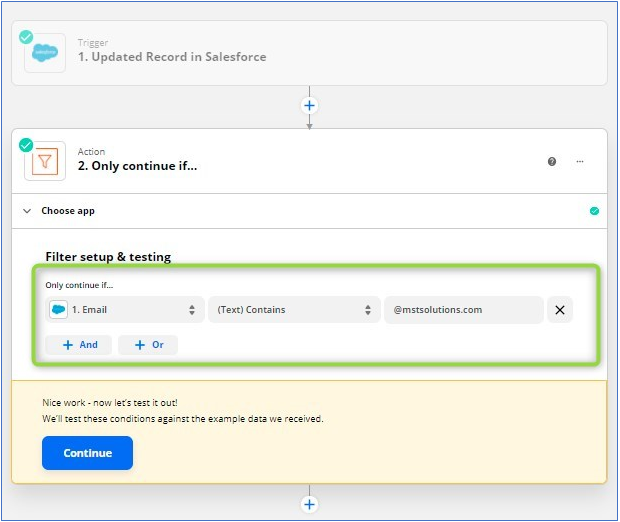The image size is (620, 522).
Task: Collapse the Choose app section chevron
Action: pyautogui.click(x=27, y=211)
